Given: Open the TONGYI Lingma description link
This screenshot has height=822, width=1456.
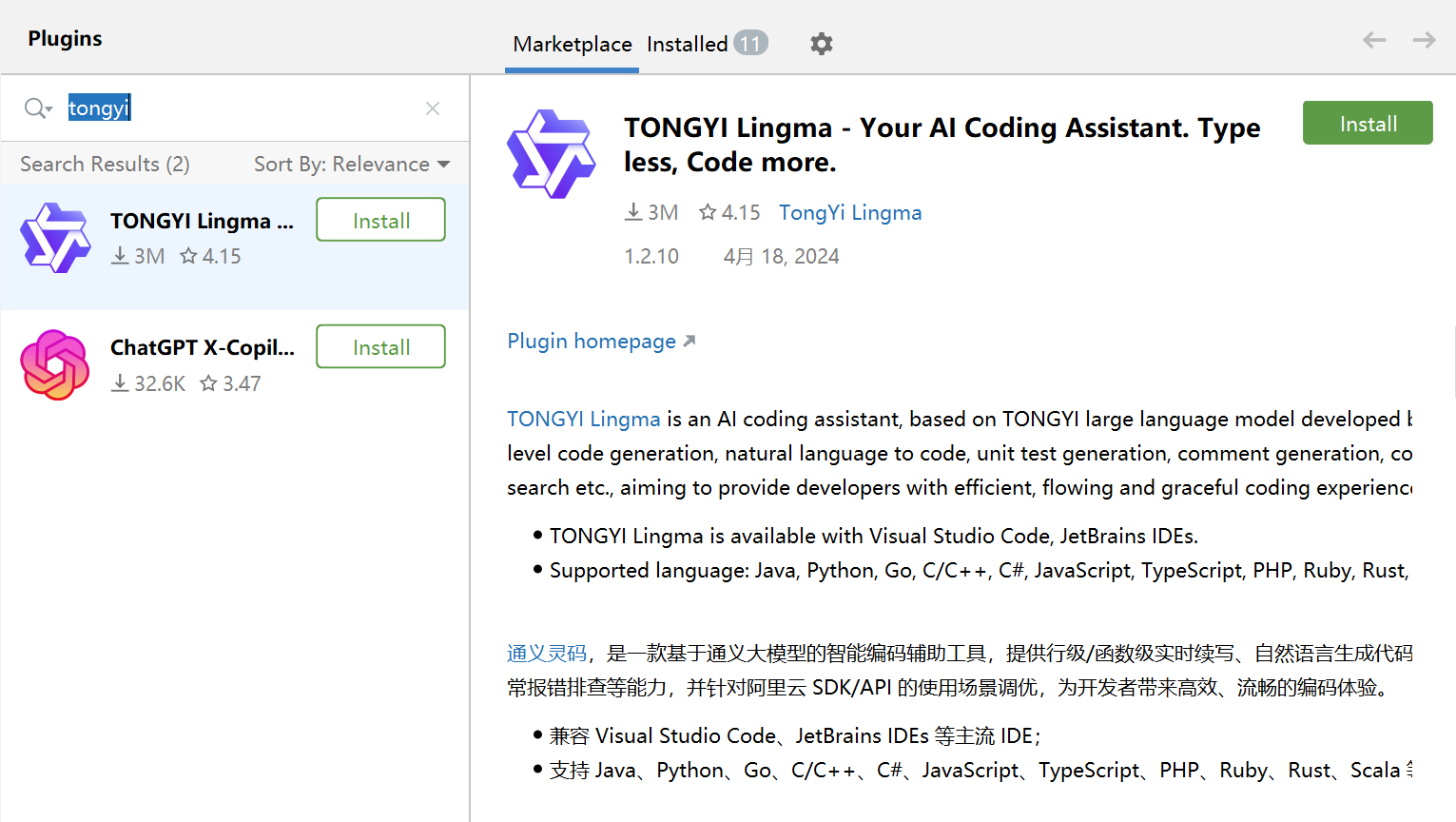Looking at the screenshot, I should click(x=584, y=420).
